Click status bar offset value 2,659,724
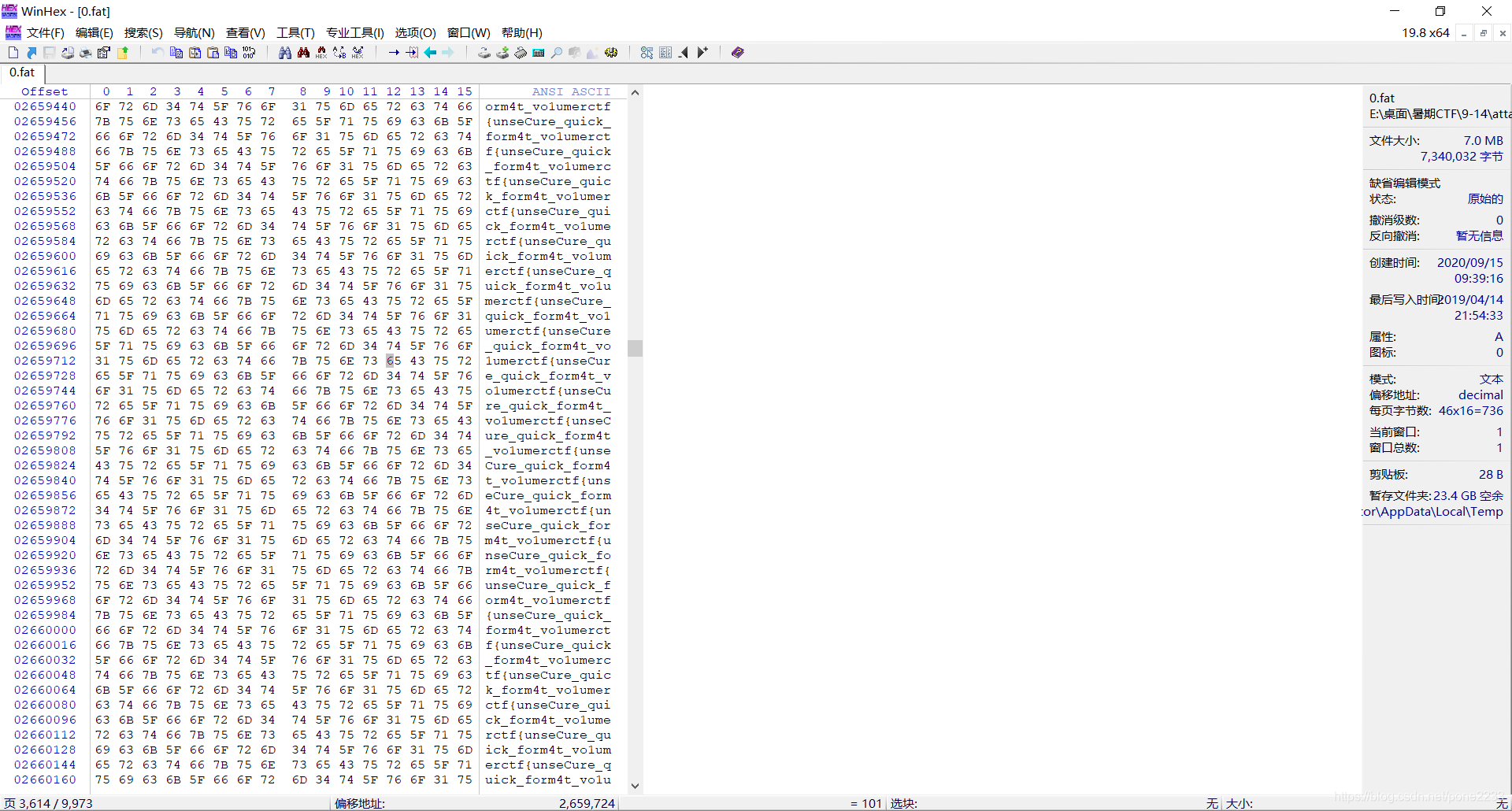This screenshot has height=811, width=1512. [587, 803]
